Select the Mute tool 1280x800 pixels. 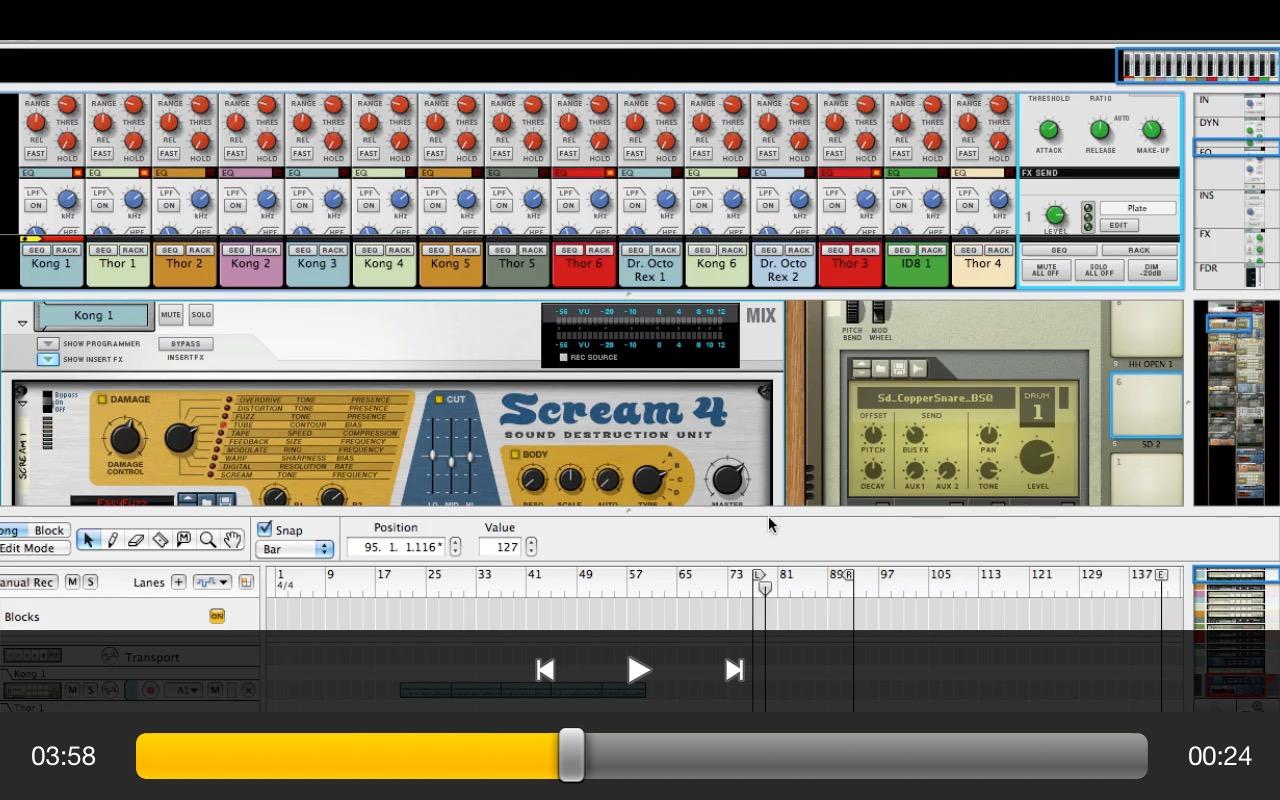[x=184, y=540]
